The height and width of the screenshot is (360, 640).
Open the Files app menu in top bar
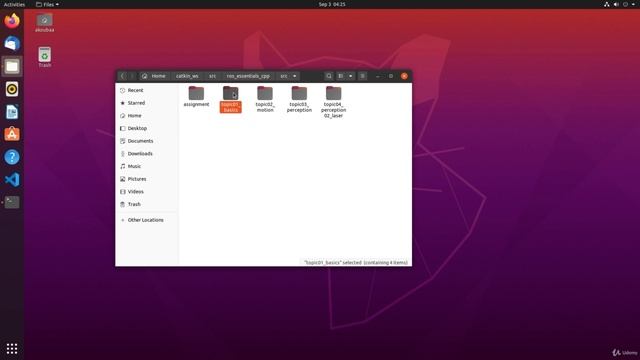pyautogui.click(x=47, y=4)
